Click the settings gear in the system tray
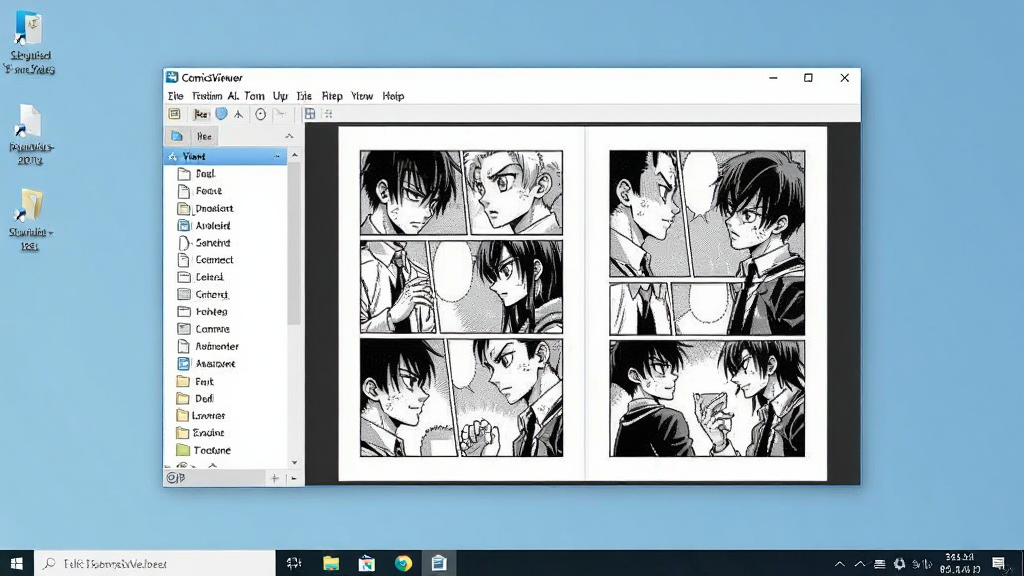1024x576 pixels. [900, 564]
